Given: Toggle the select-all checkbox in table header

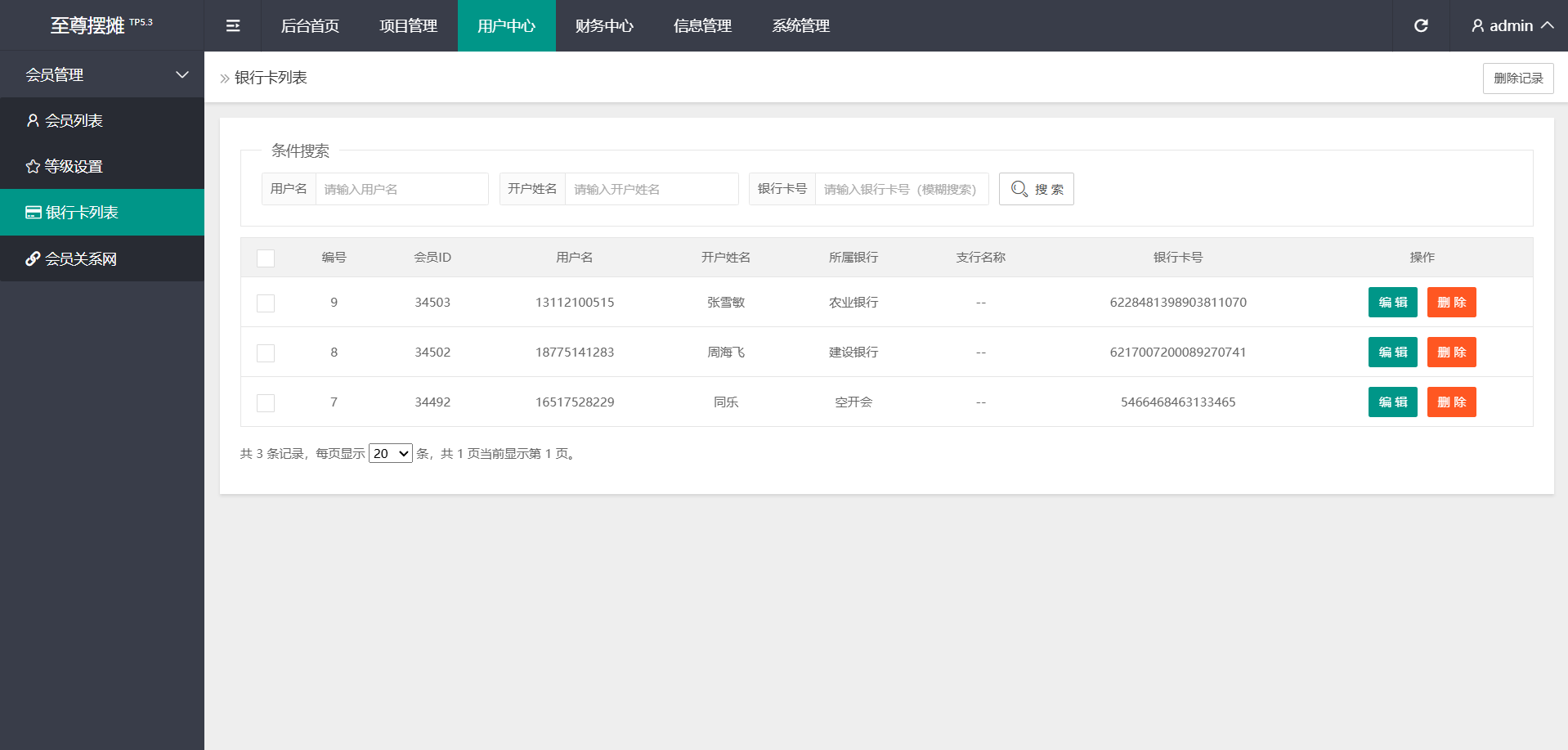Looking at the screenshot, I should (x=266, y=258).
